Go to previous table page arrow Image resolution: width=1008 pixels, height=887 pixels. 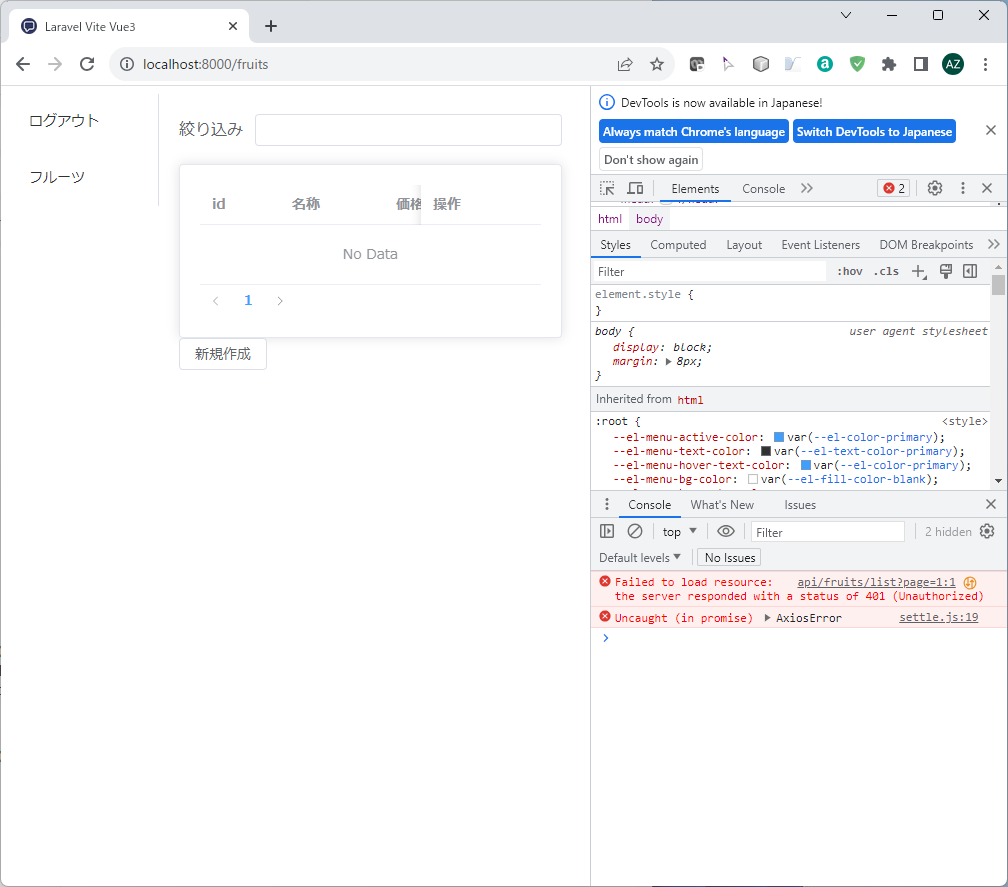pyautogui.click(x=216, y=301)
